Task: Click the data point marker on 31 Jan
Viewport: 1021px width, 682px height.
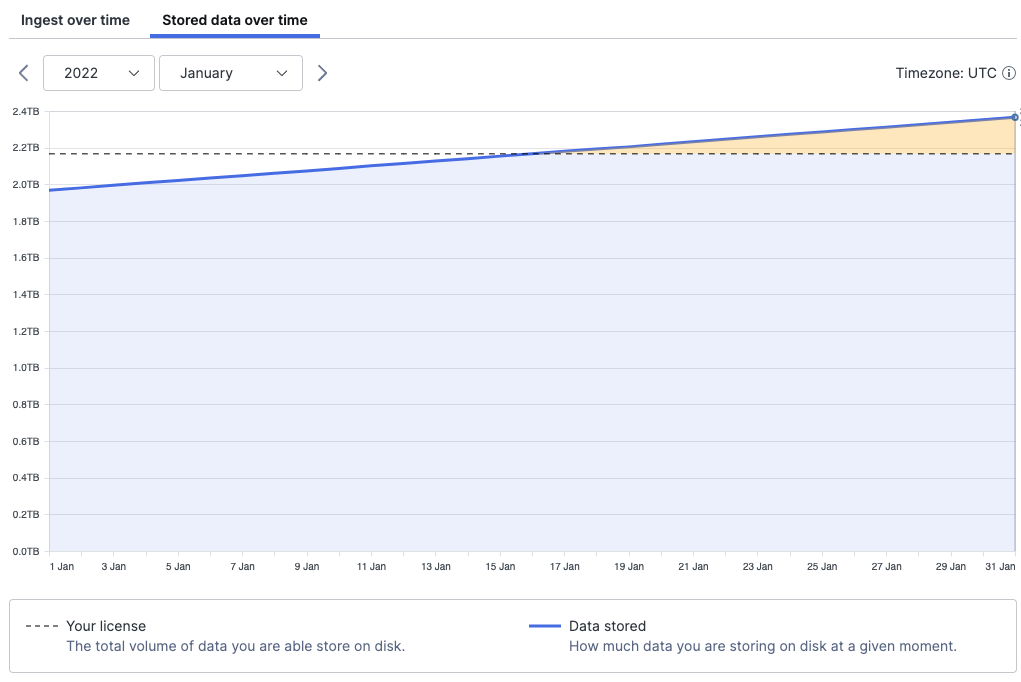Action: click(1013, 116)
